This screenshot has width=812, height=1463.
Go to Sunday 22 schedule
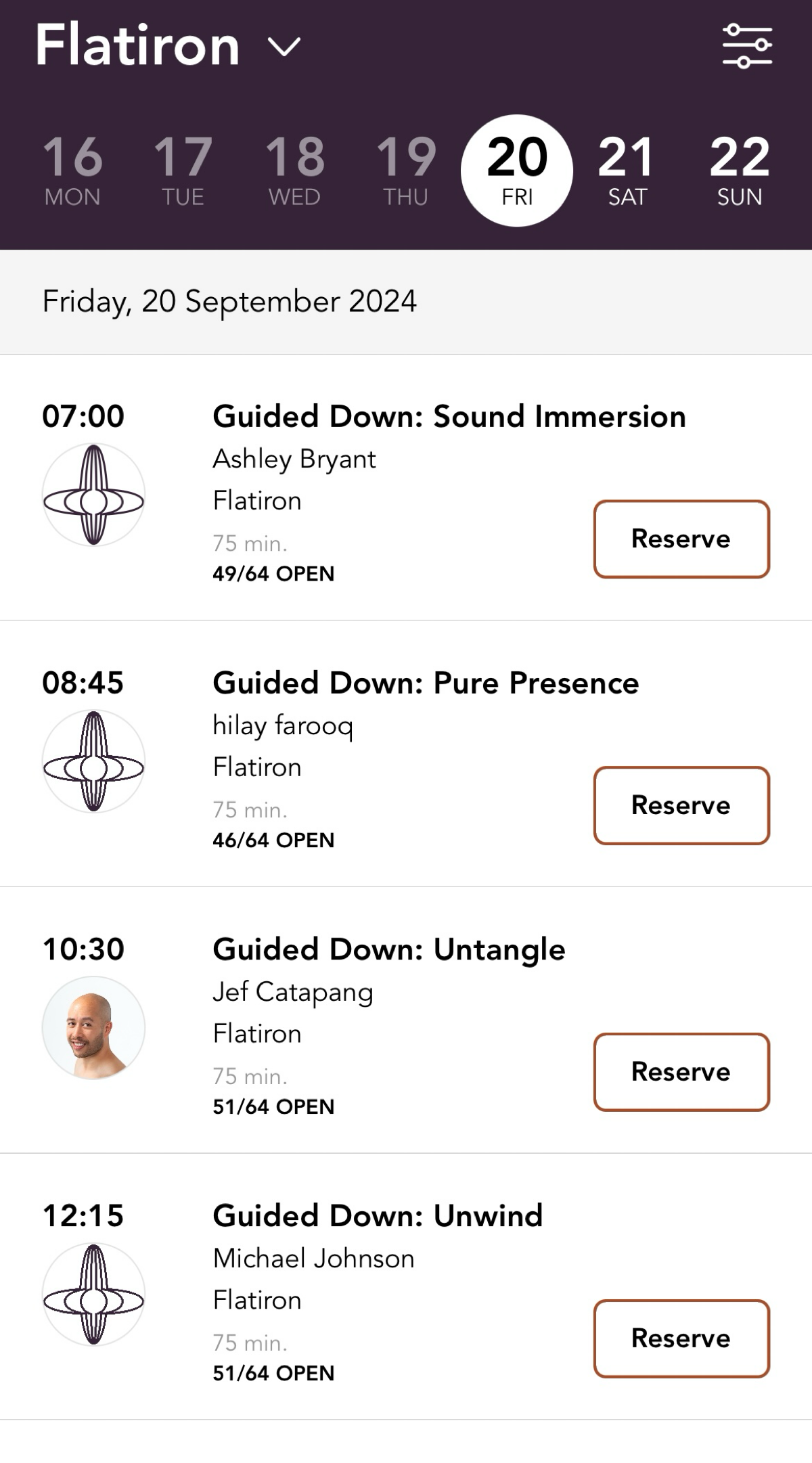(739, 170)
